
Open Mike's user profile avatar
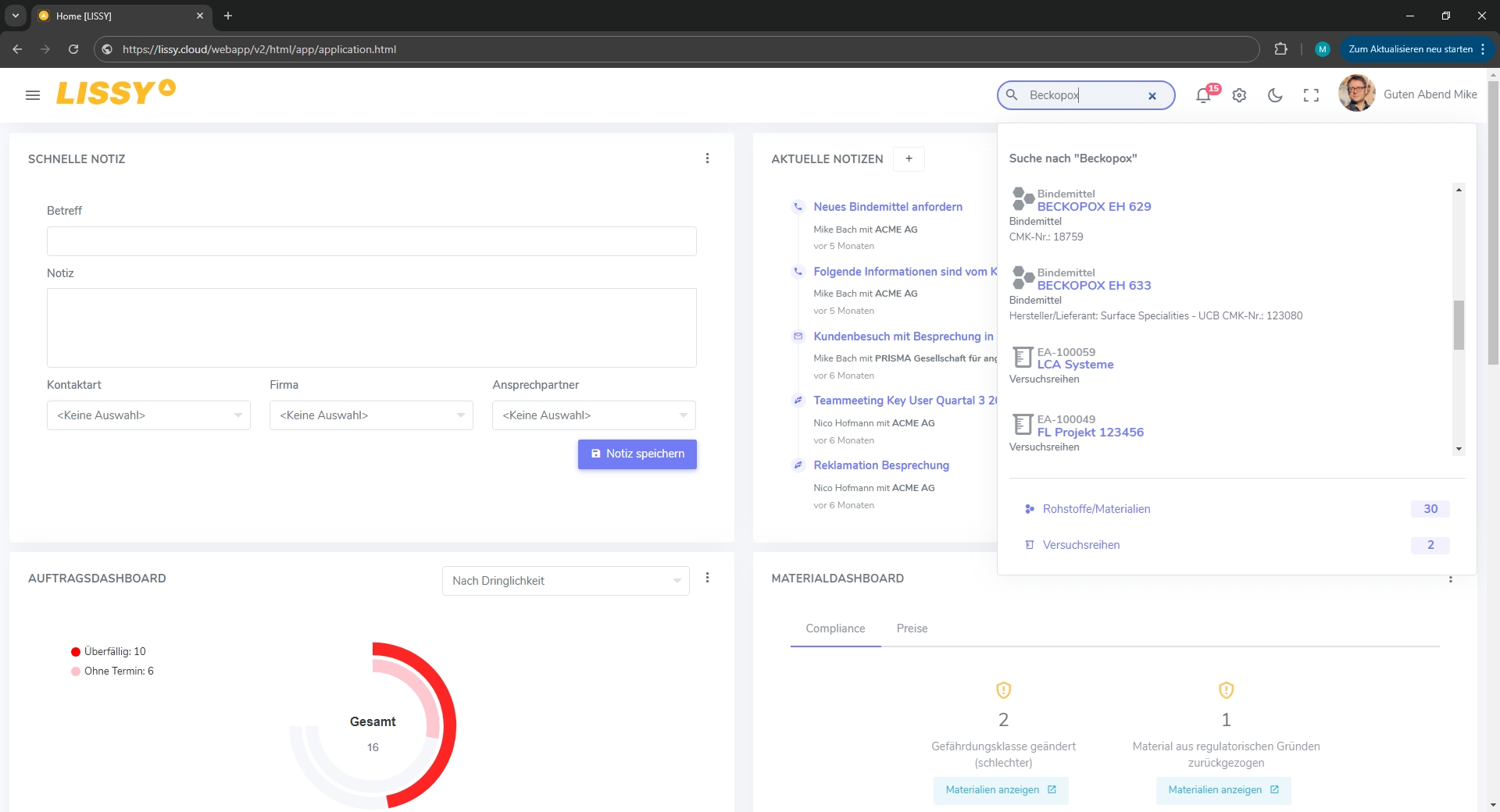point(1356,94)
